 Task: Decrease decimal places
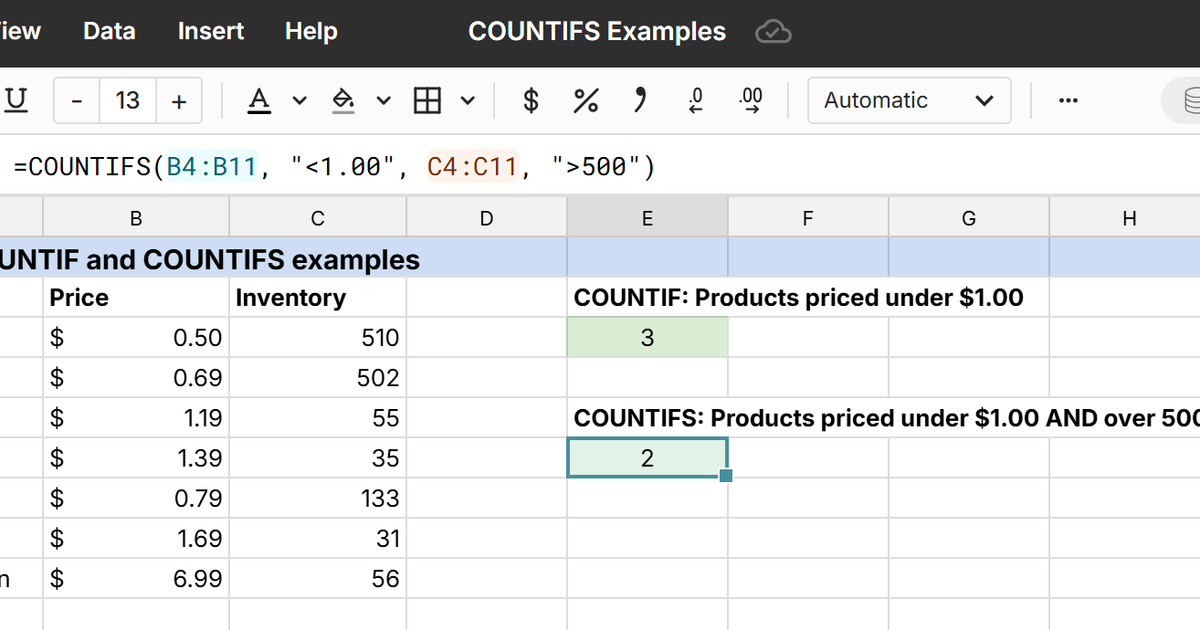point(696,100)
